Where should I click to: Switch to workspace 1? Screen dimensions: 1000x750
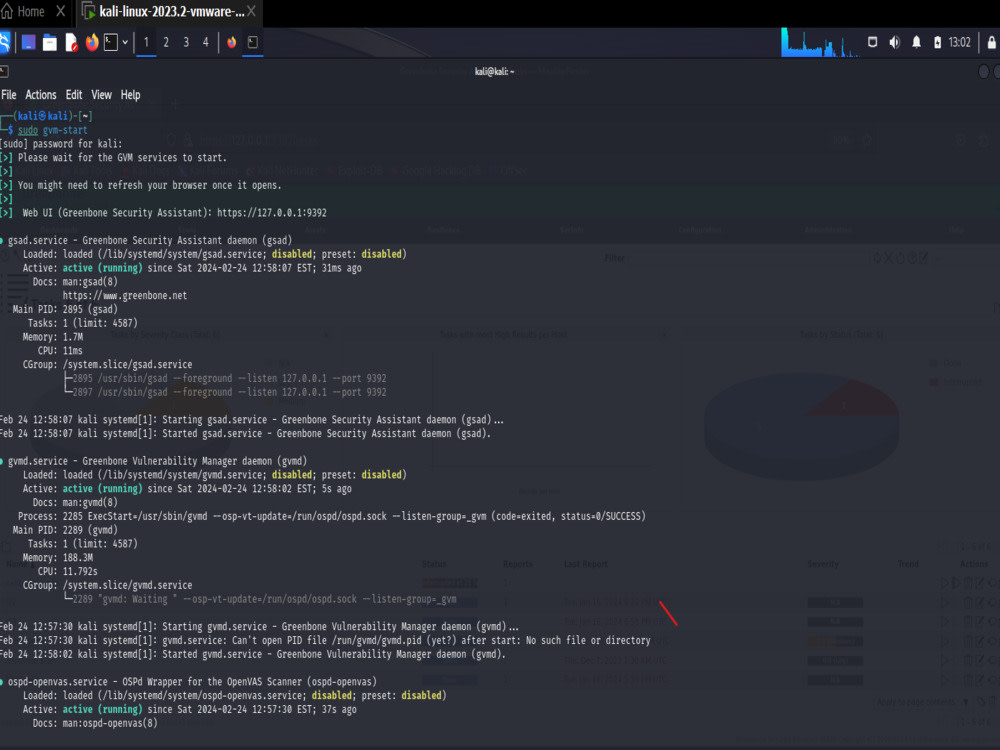pyautogui.click(x=146, y=42)
